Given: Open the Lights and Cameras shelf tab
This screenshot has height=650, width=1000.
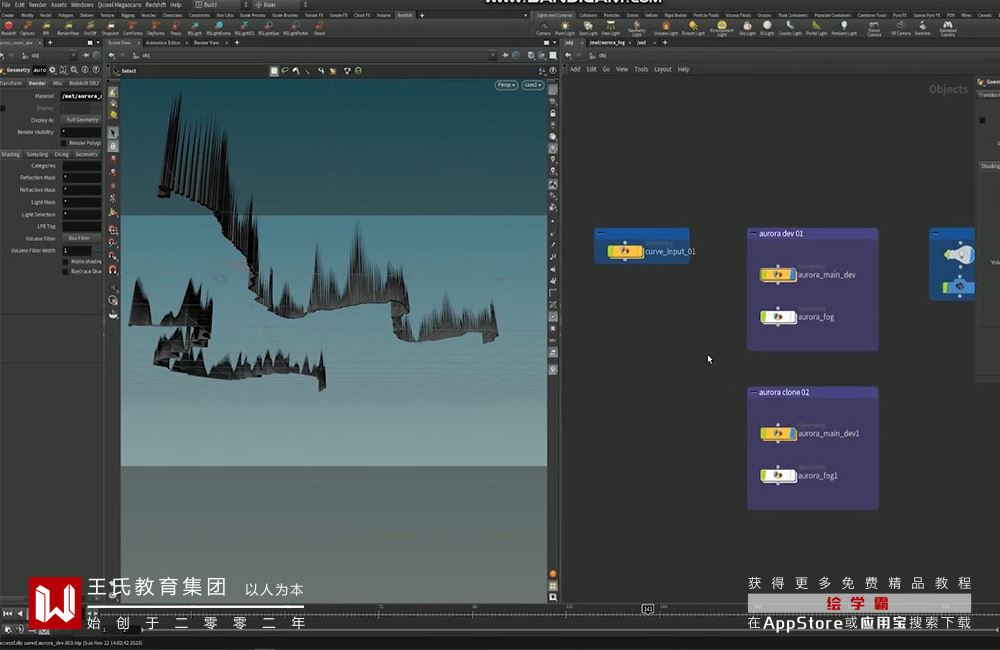Looking at the screenshot, I should tap(554, 15).
